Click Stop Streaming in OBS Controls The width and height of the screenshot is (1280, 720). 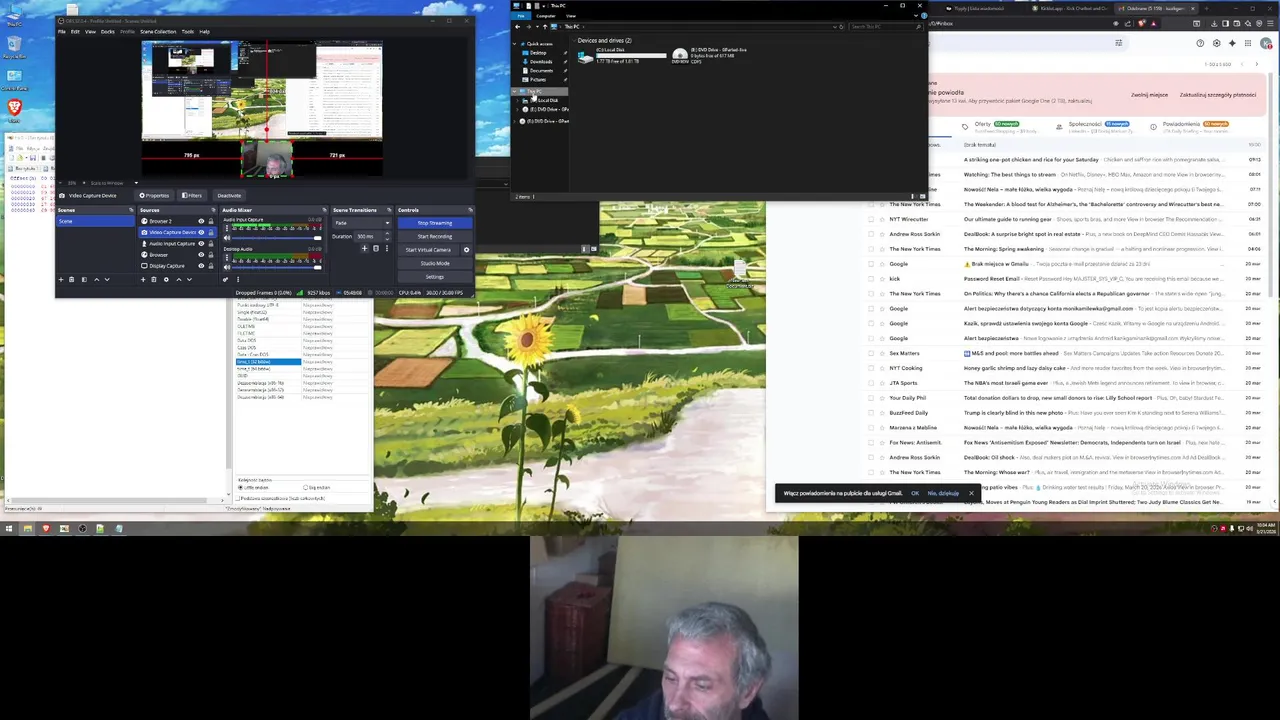(x=434, y=223)
